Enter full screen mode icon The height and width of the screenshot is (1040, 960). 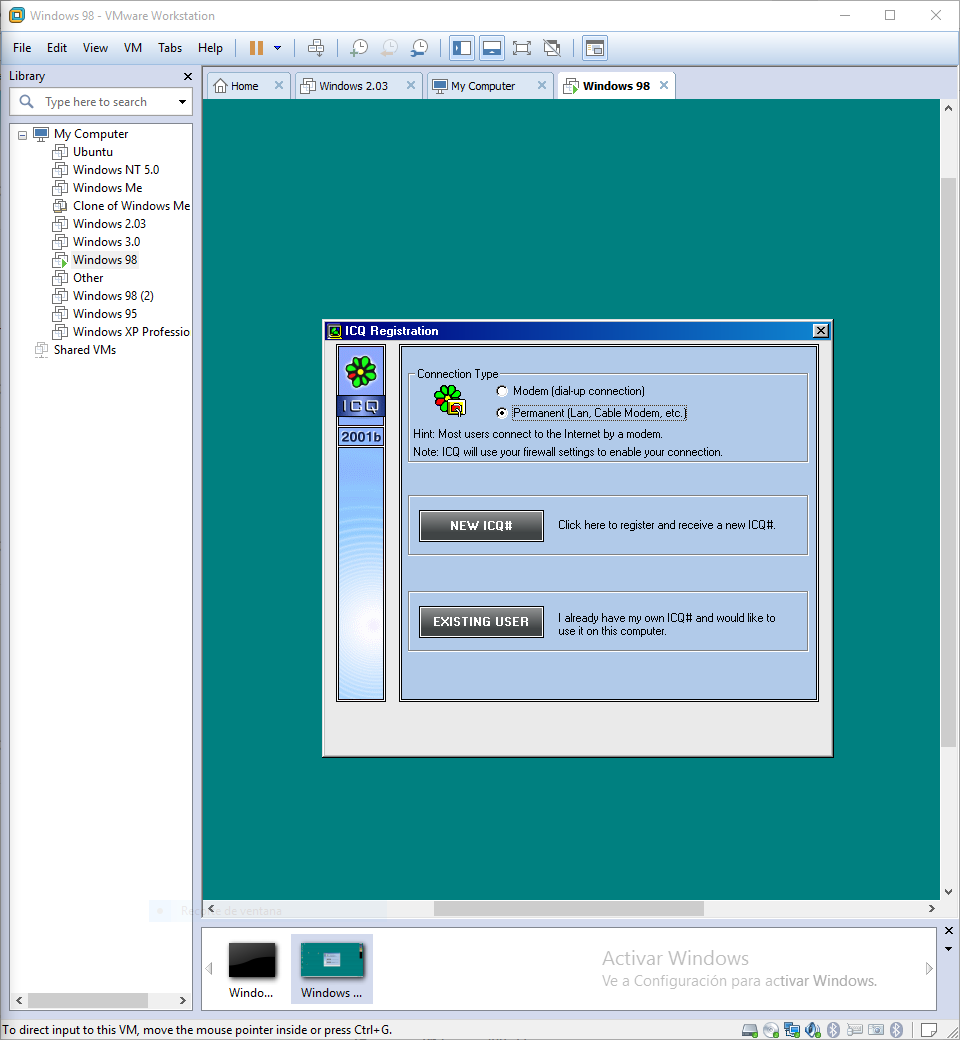(x=522, y=48)
